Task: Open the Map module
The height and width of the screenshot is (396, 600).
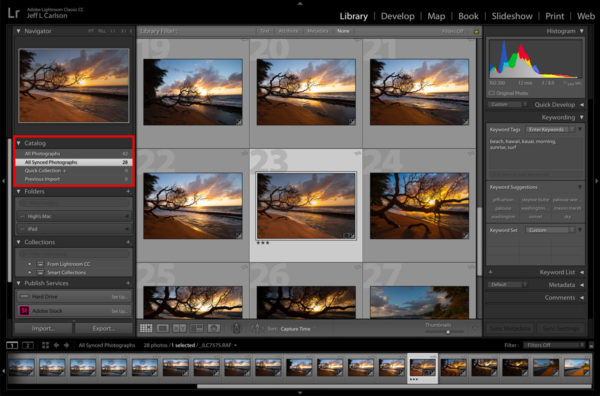Action: [436, 16]
